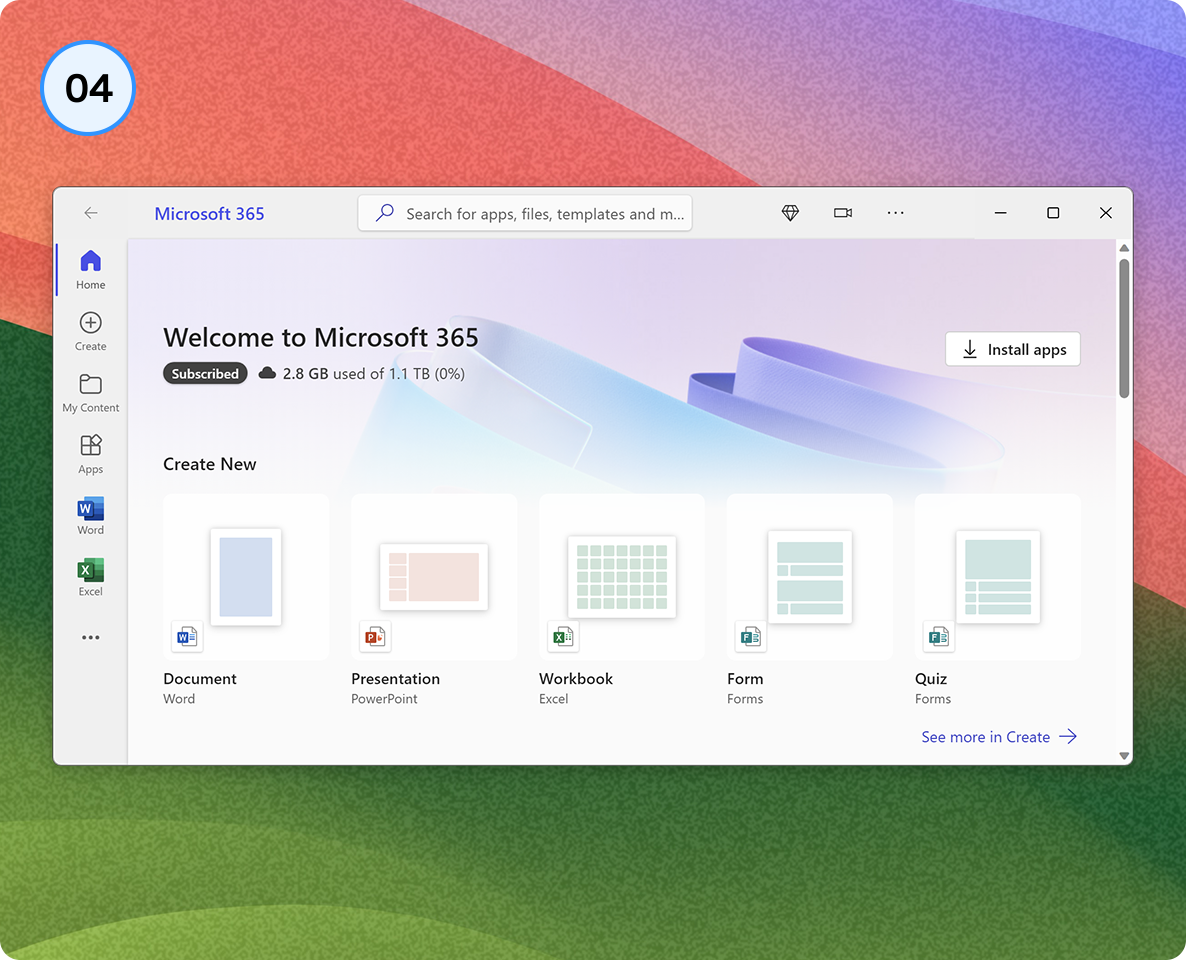
Task: Click the Microsoft 365 title text
Action: click(x=210, y=214)
